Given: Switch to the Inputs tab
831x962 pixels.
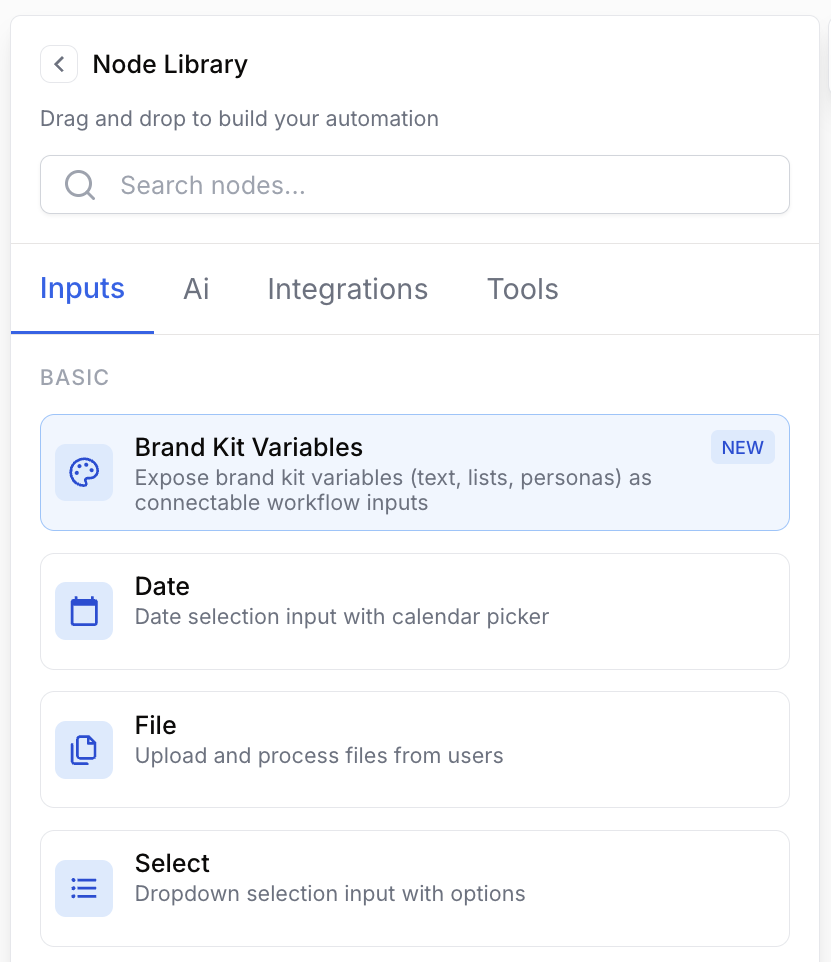Looking at the screenshot, I should (x=82, y=288).
